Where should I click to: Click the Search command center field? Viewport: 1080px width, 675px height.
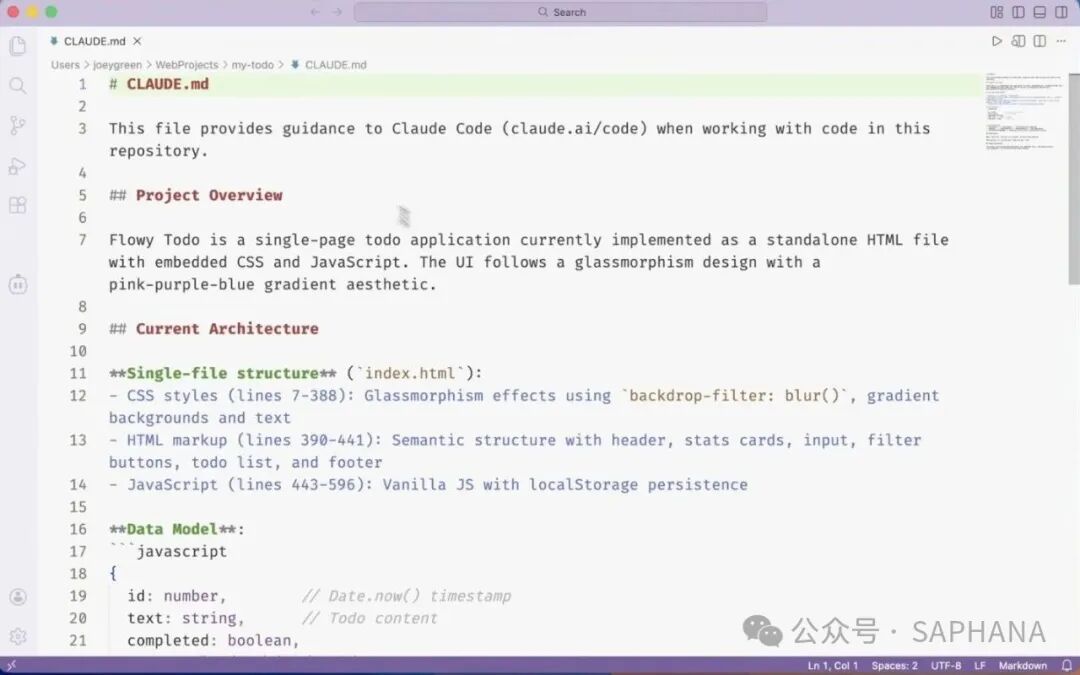560,12
